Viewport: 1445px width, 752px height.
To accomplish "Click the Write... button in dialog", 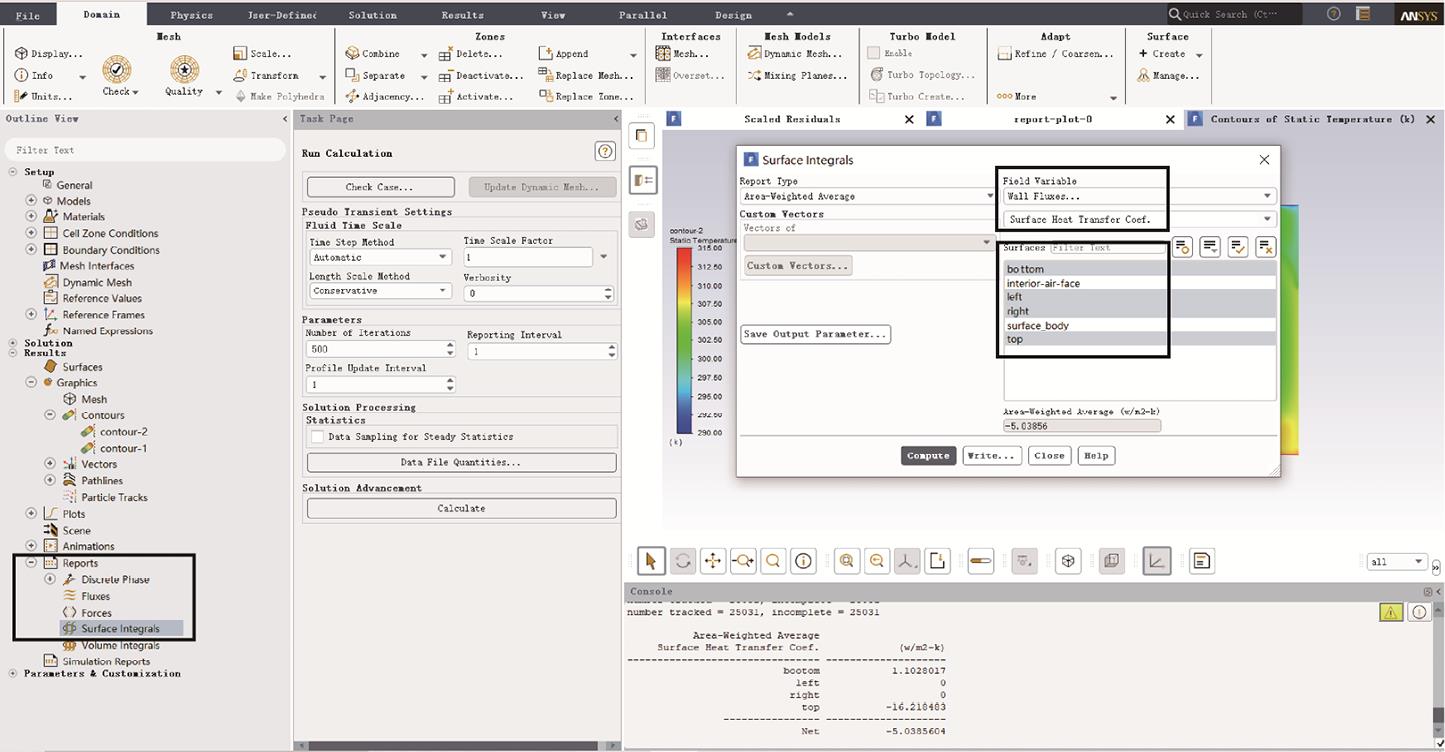I will tap(992, 456).
